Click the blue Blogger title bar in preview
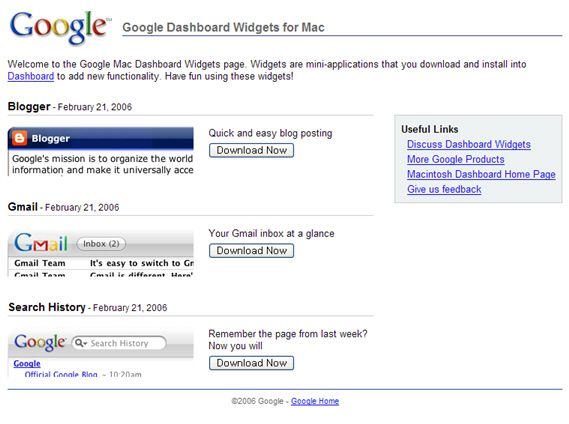 101,138
